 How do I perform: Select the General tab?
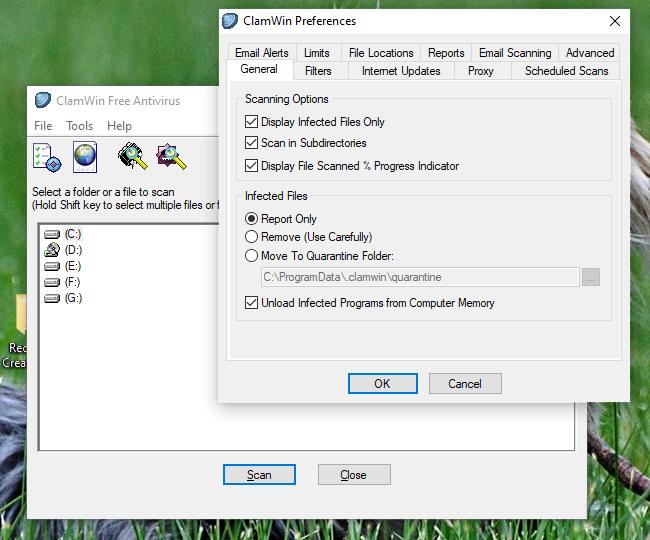[260, 69]
